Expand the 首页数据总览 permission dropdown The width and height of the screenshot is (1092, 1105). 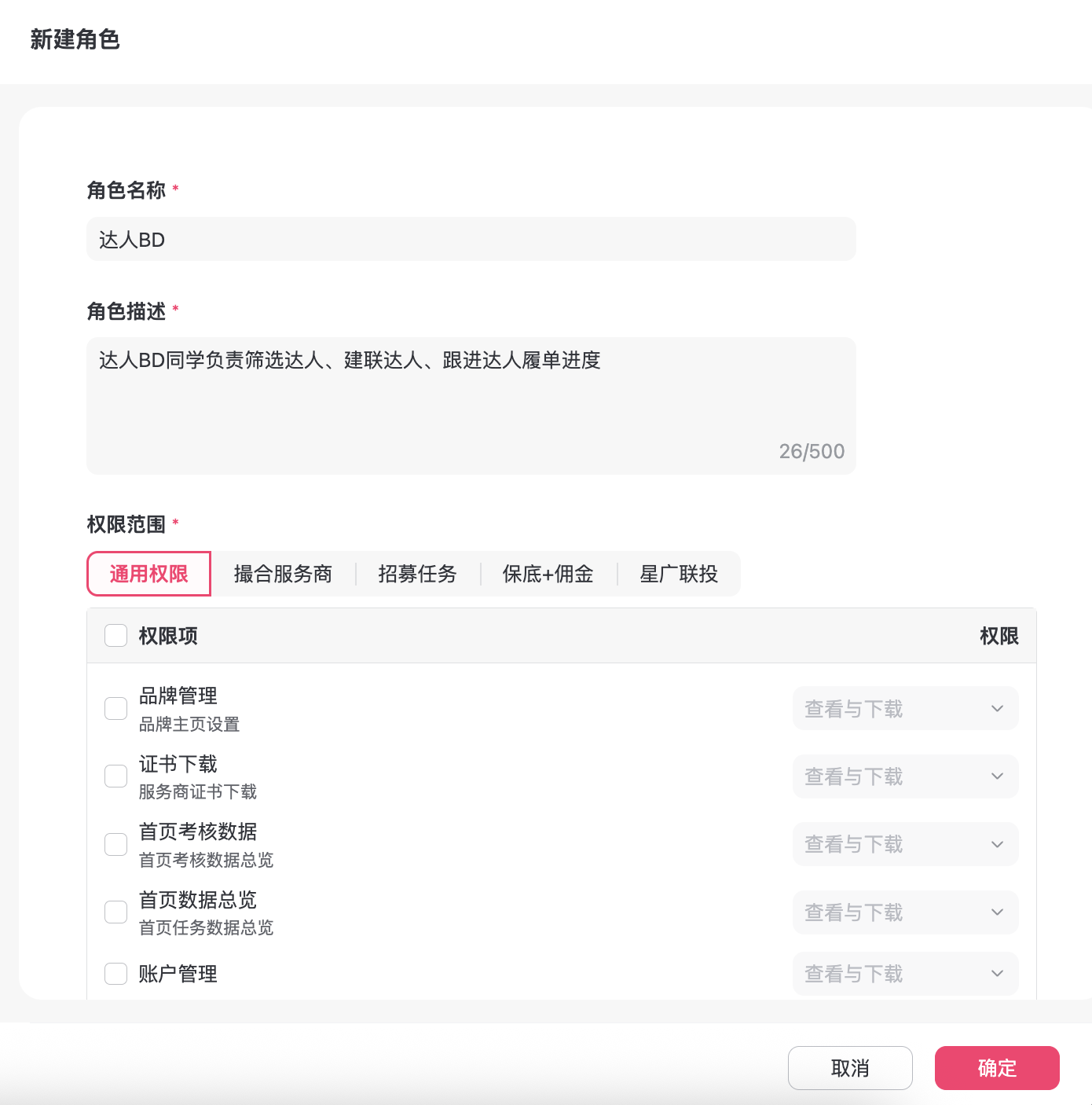click(905, 912)
